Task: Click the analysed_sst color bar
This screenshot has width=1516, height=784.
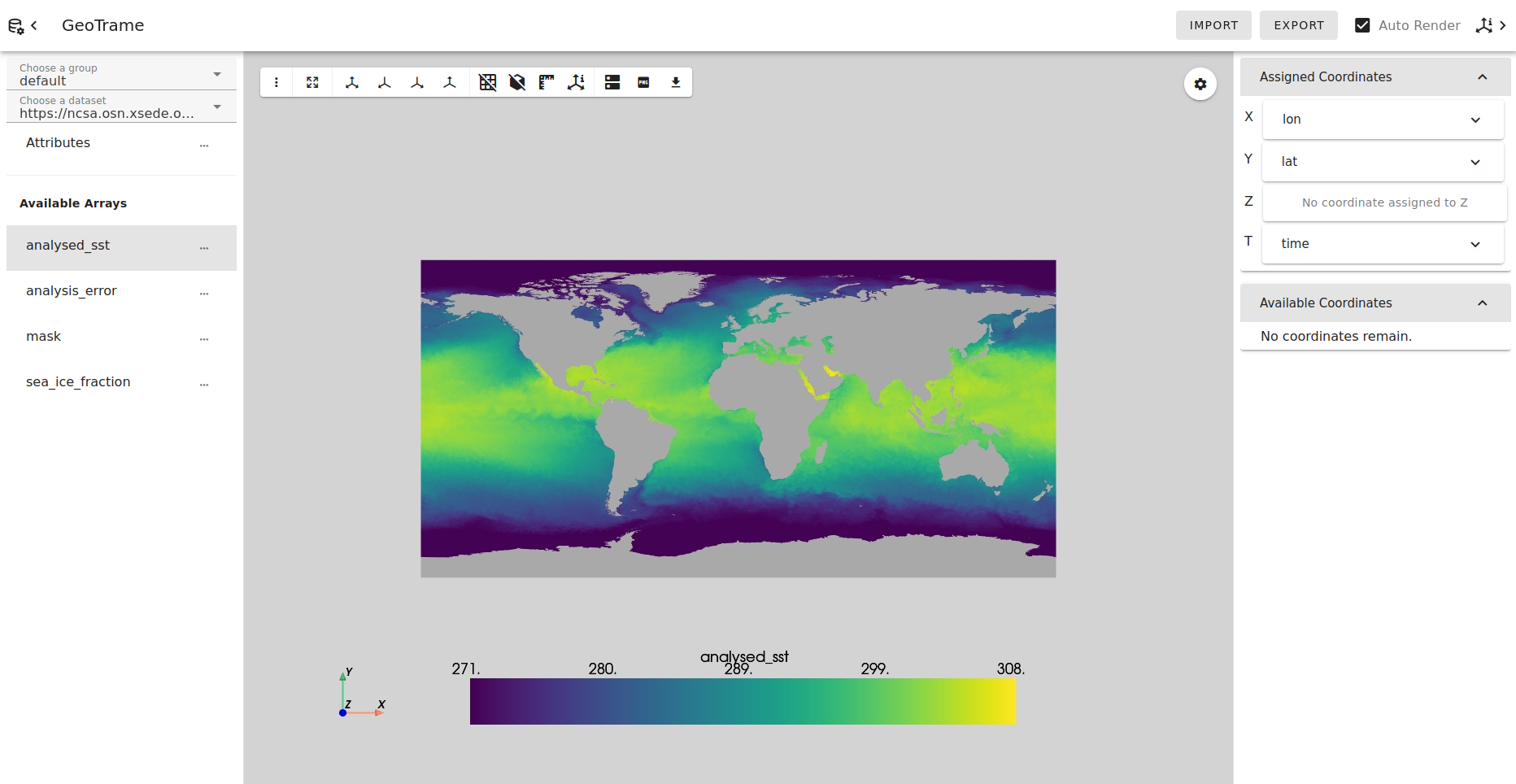Action: (743, 701)
